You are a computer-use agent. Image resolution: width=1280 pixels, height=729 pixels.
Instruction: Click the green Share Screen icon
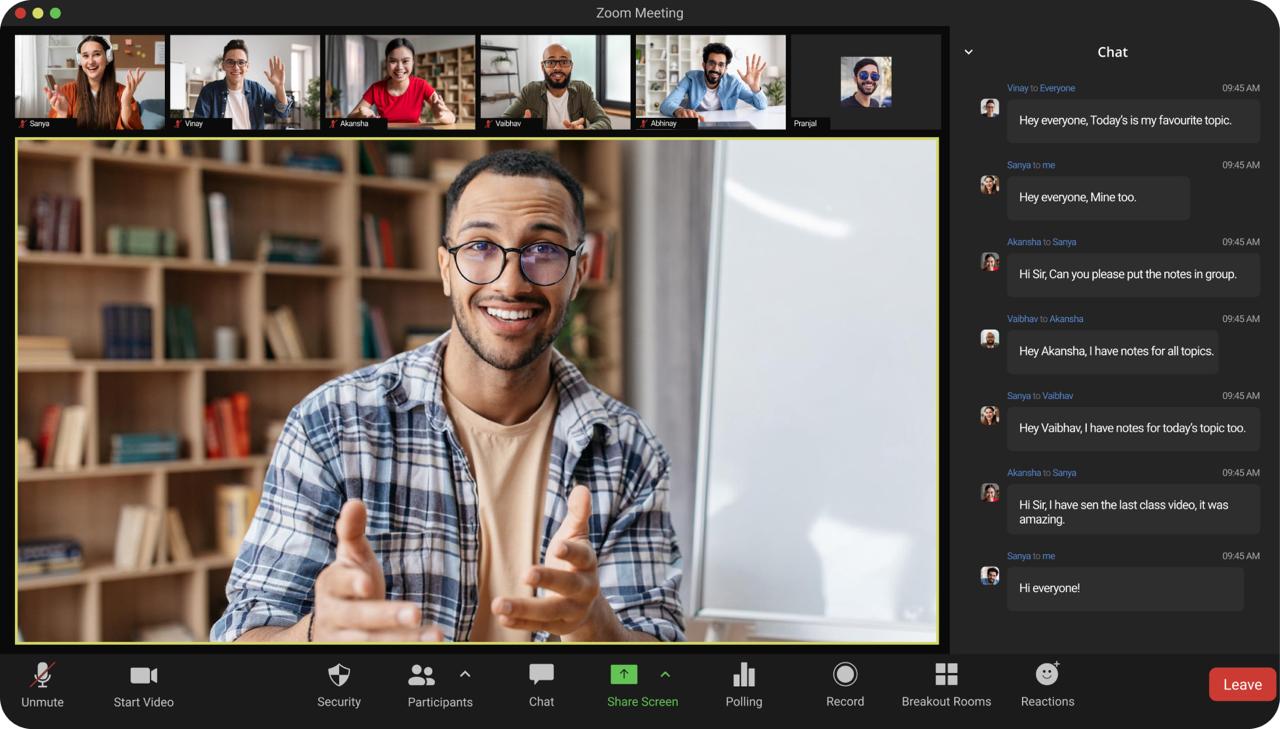pos(623,675)
